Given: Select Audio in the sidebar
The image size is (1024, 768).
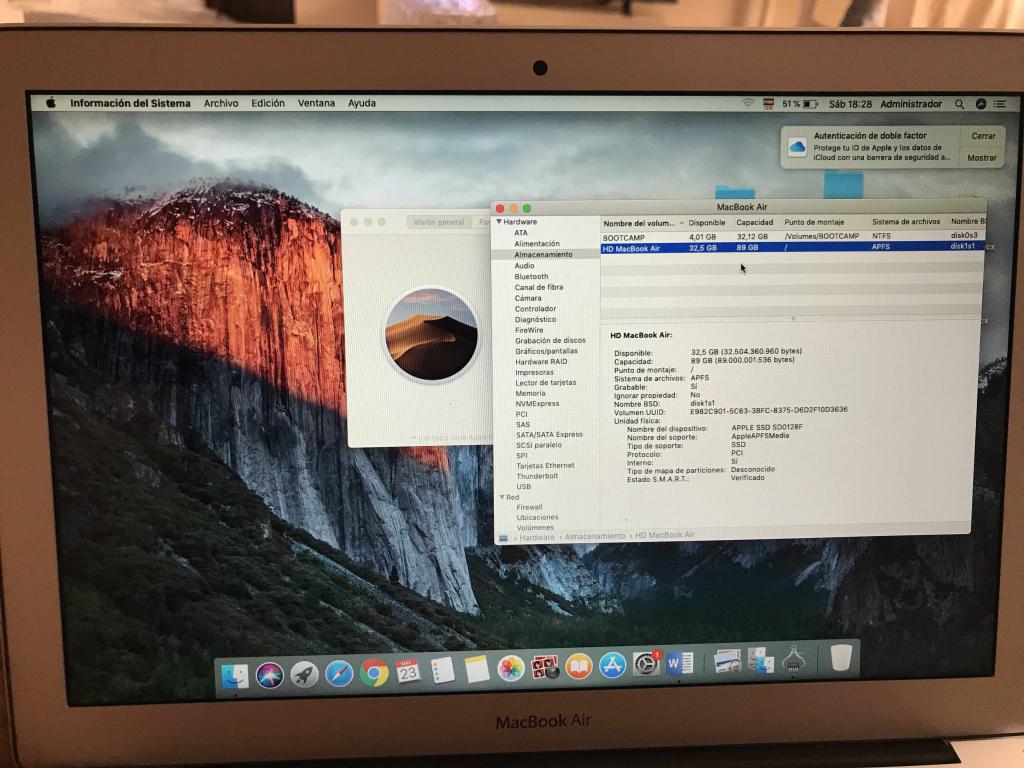Looking at the screenshot, I should pyautogui.click(x=524, y=266).
